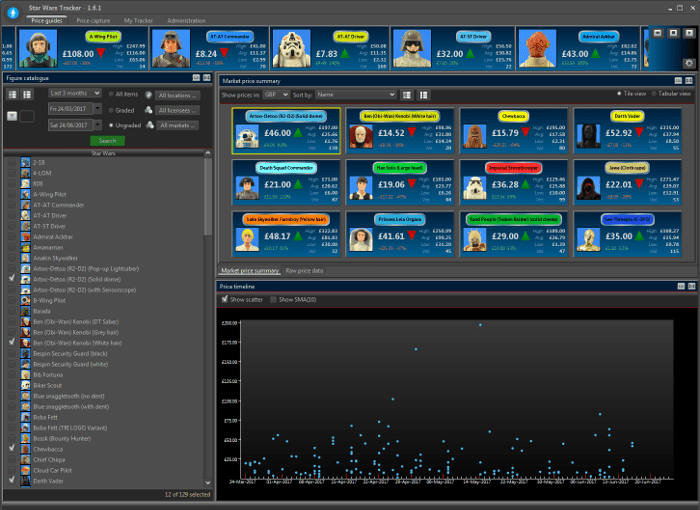This screenshot has width=700, height=510.
Task: Click the icon beside All markets
Action: 150,125
